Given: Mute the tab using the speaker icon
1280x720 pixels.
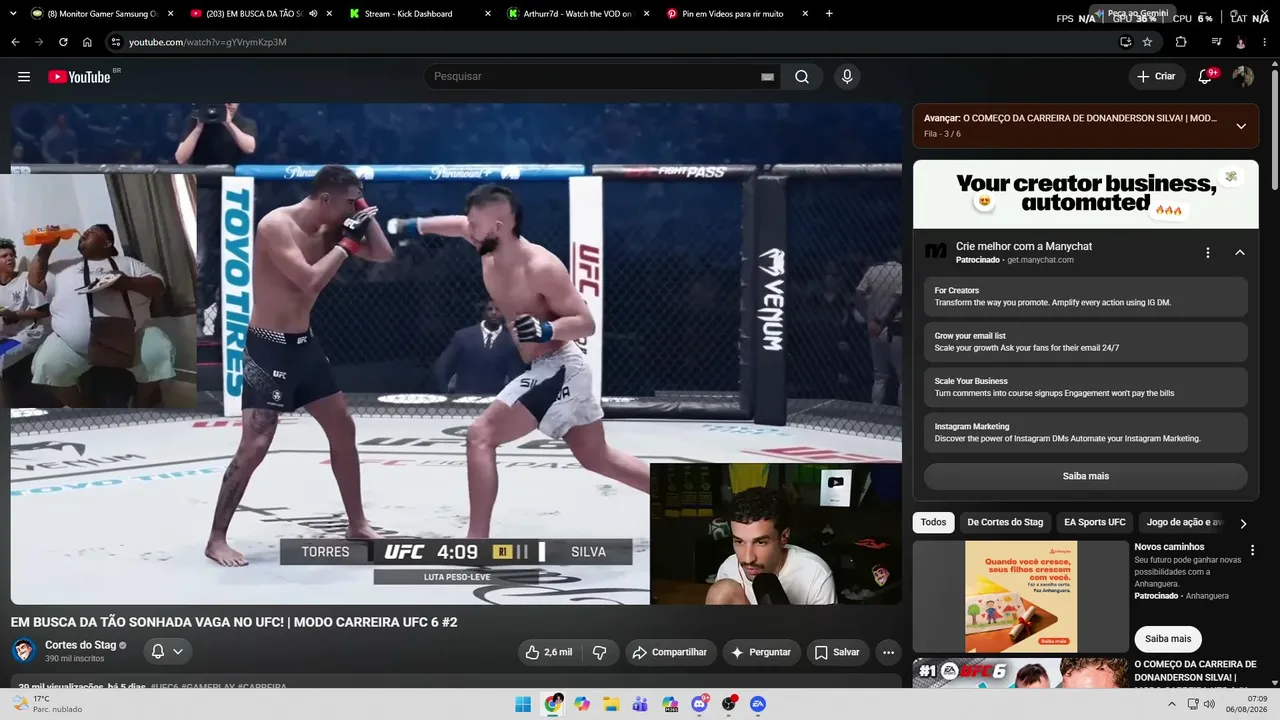Looking at the screenshot, I should pyautogui.click(x=313, y=14).
